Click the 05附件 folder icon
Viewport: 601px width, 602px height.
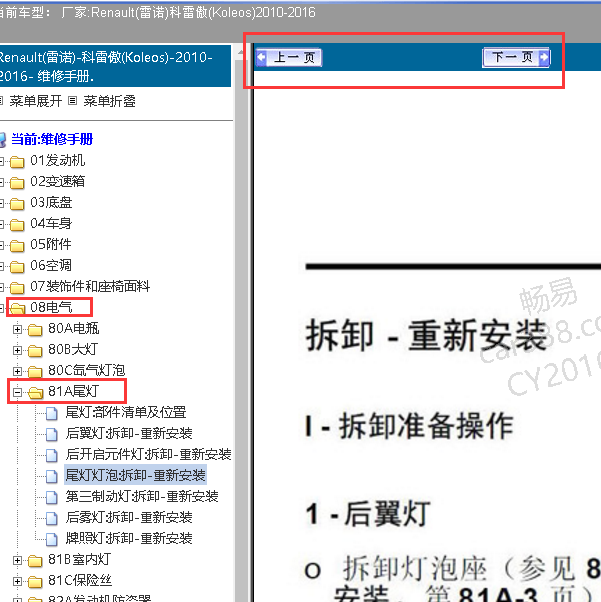click(x=17, y=245)
